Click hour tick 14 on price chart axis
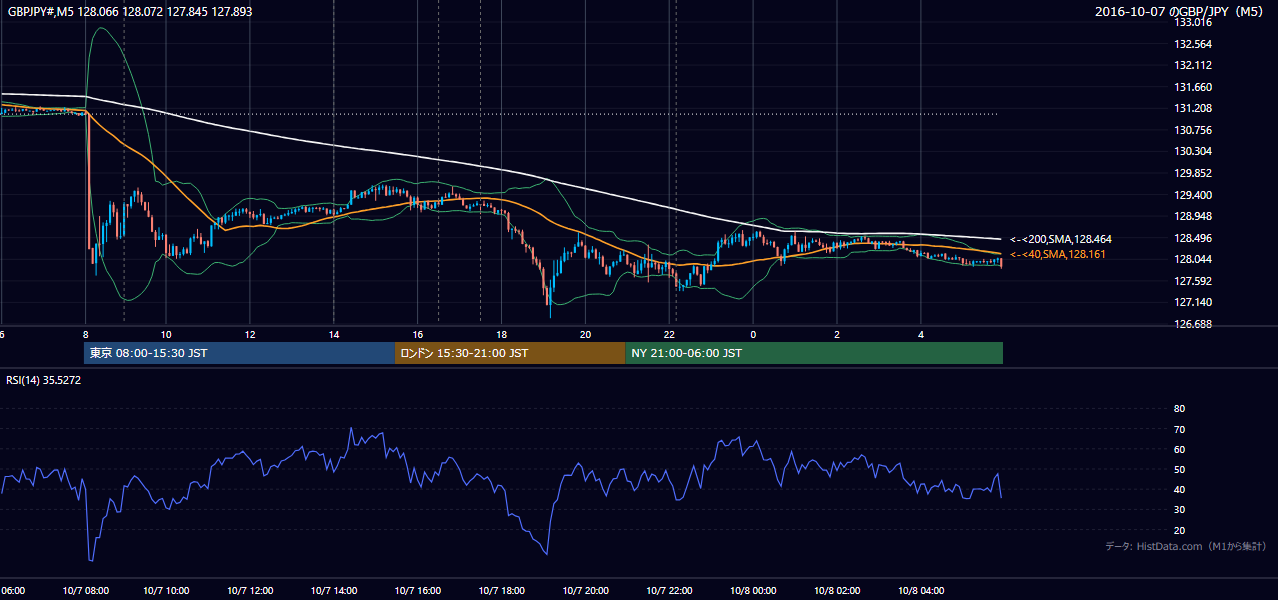The height and width of the screenshot is (600, 1278). tap(334, 334)
